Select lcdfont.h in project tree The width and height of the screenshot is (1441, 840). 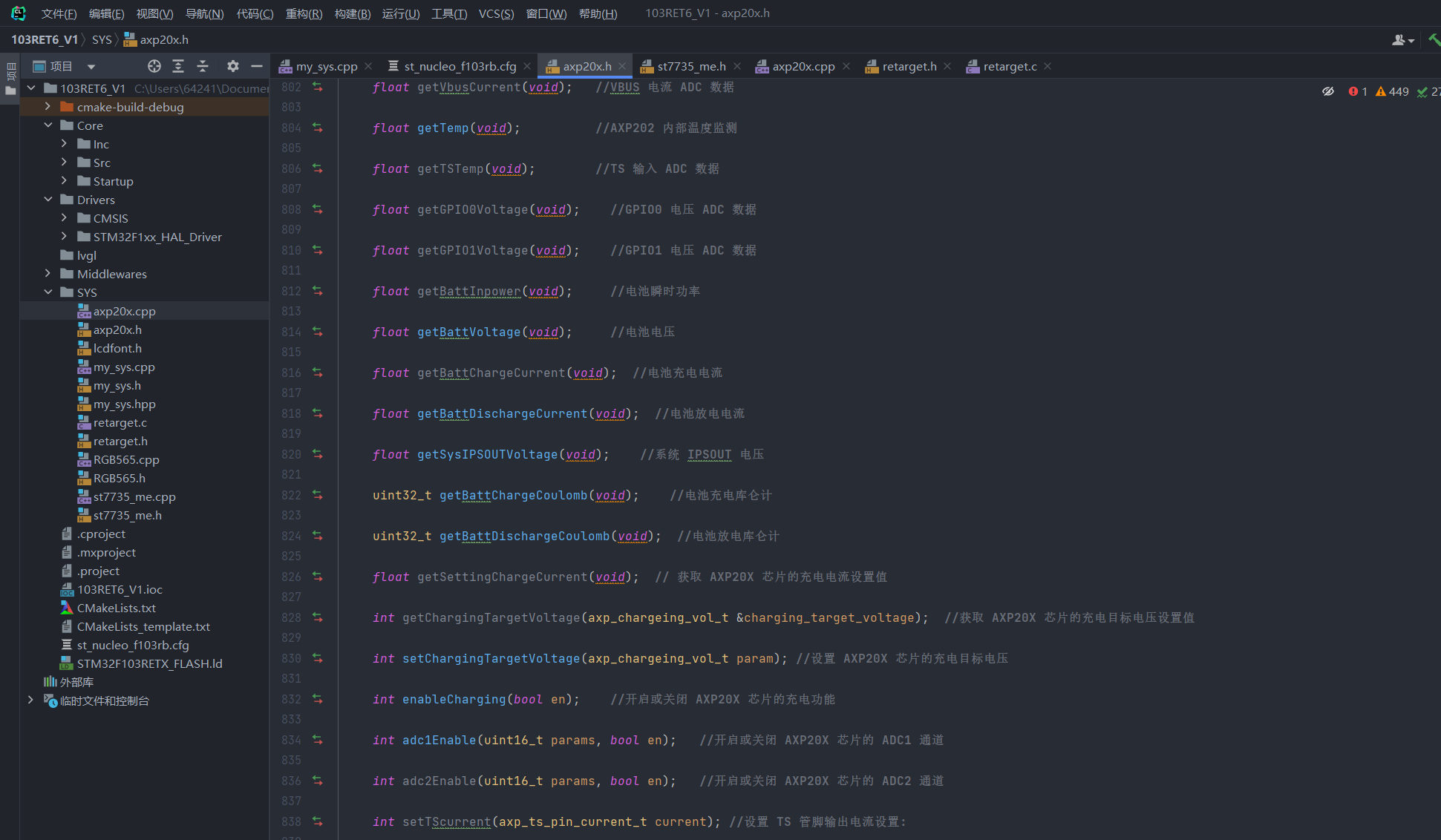point(145,348)
